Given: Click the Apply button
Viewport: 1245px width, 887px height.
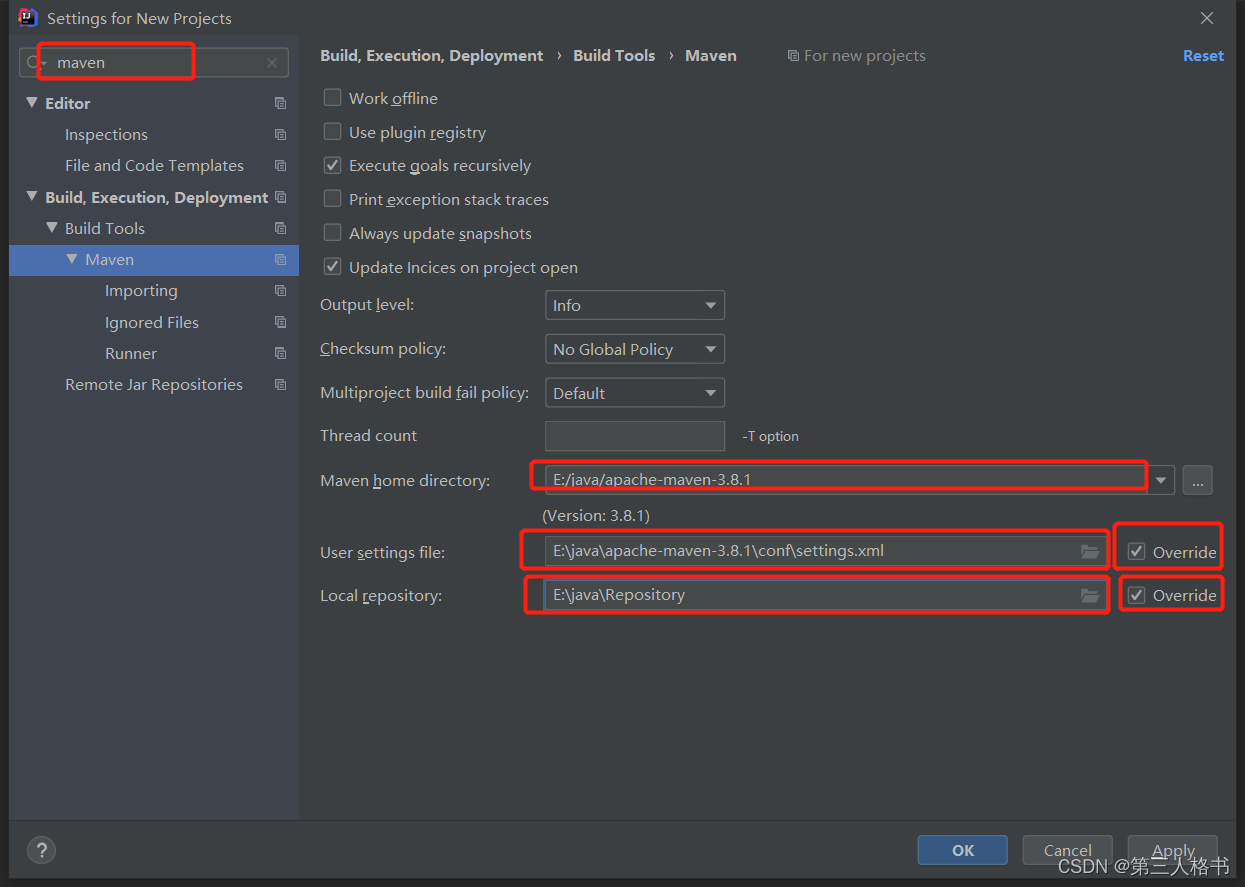Looking at the screenshot, I should point(1172,850).
